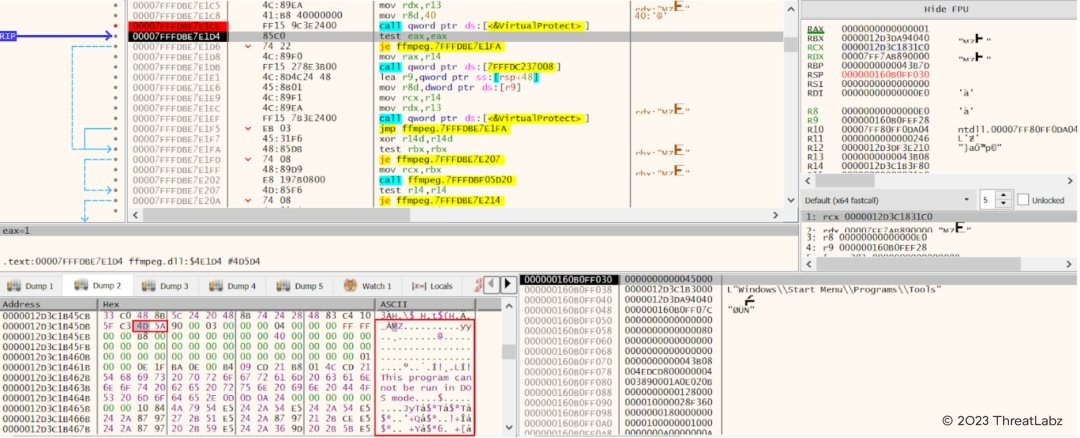This screenshot has width=1080, height=438.
Task: Open the Dump 5 tab
Action: tap(300, 286)
